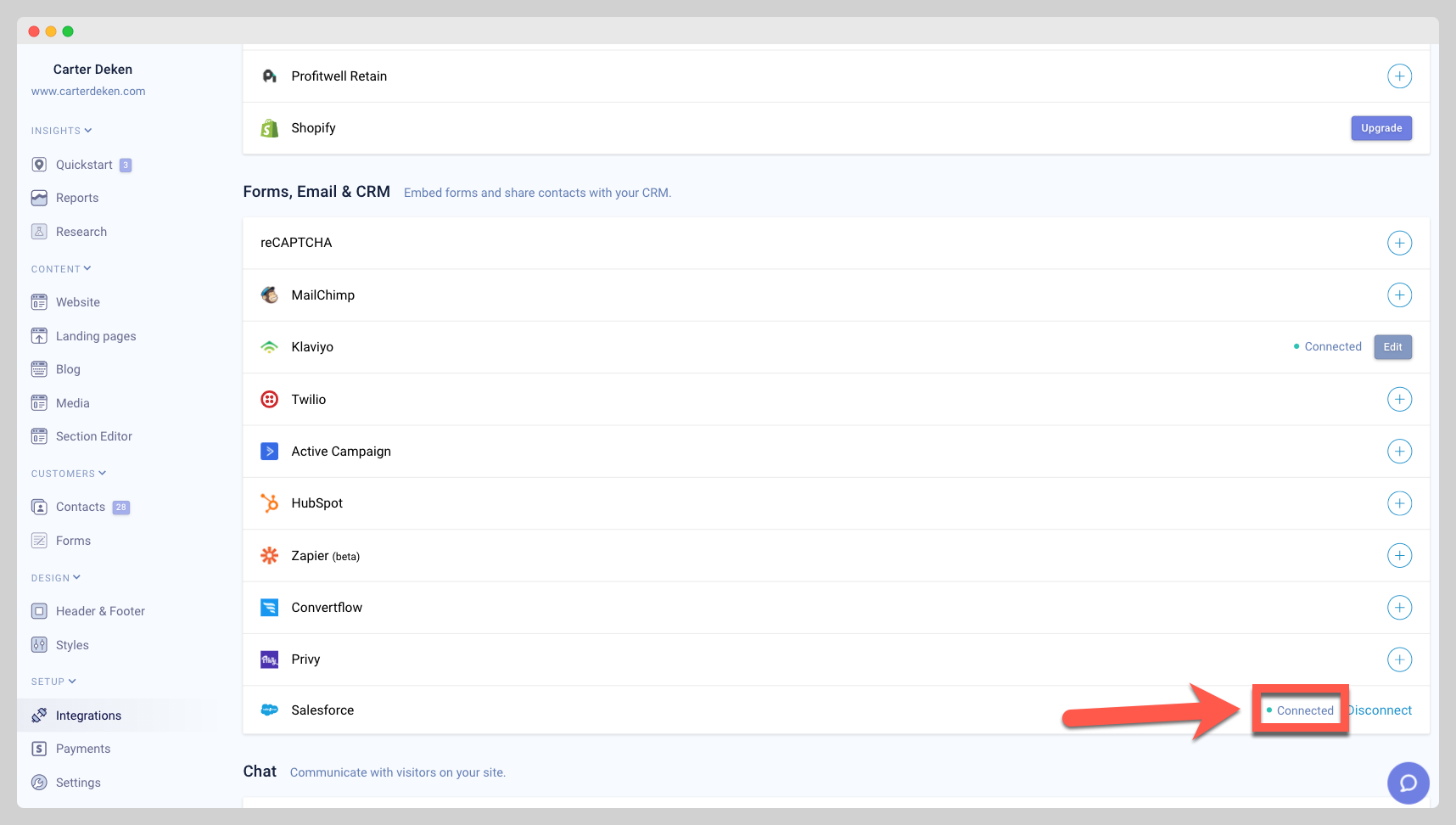Click the Upgrade button for Shopify

[1380, 127]
